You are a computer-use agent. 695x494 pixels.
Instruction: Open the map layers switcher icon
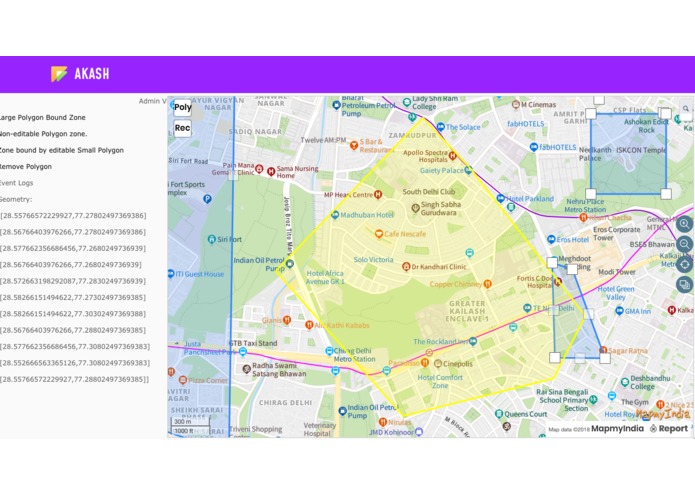tap(684, 284)
